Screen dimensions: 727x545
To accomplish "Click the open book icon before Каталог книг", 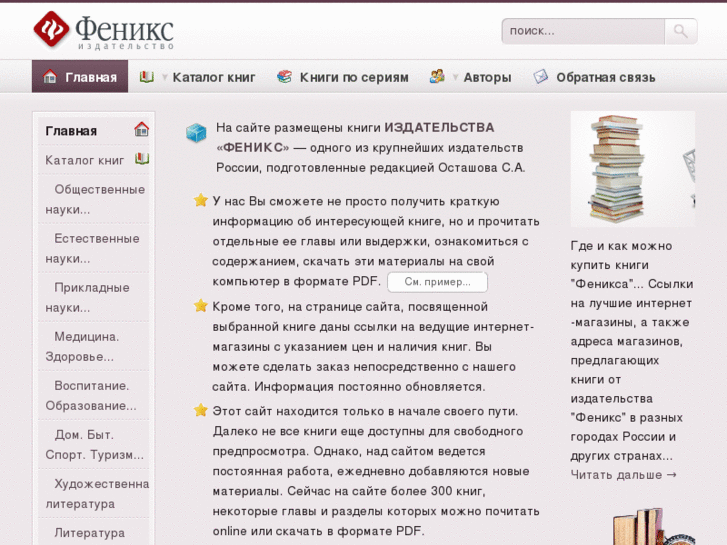I will pyautogui.click(x=147, y=77).
